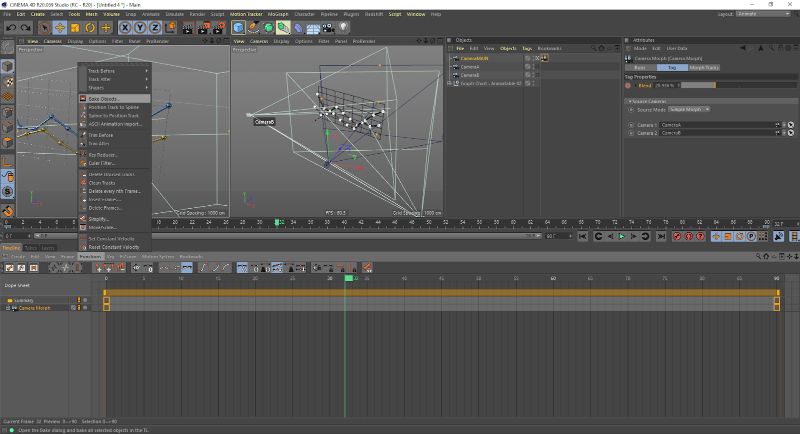
Task: Click the Cube primitive icon
Action: [239, 28]
